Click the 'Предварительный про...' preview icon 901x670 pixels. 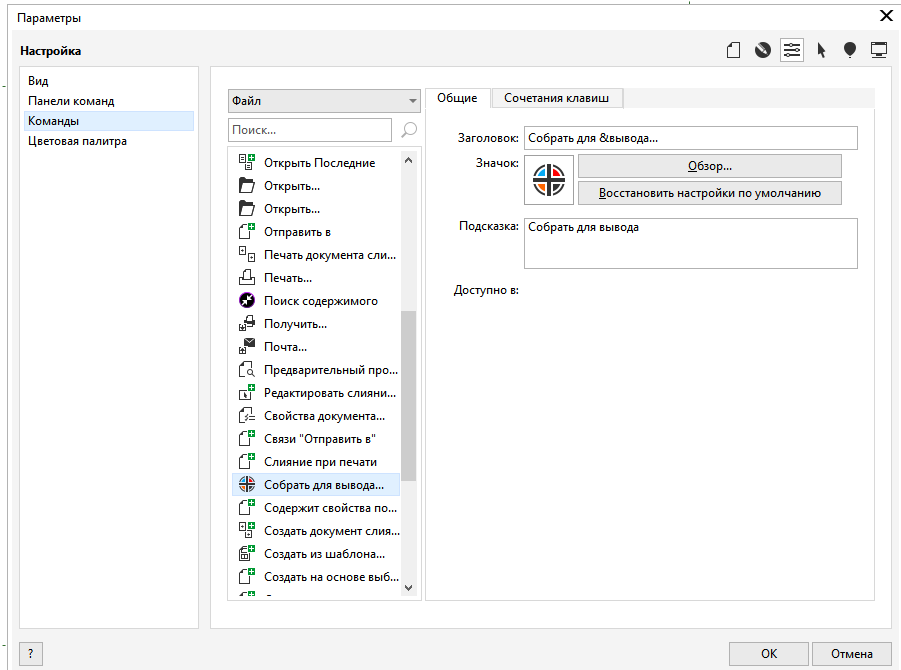pos(247,369)
